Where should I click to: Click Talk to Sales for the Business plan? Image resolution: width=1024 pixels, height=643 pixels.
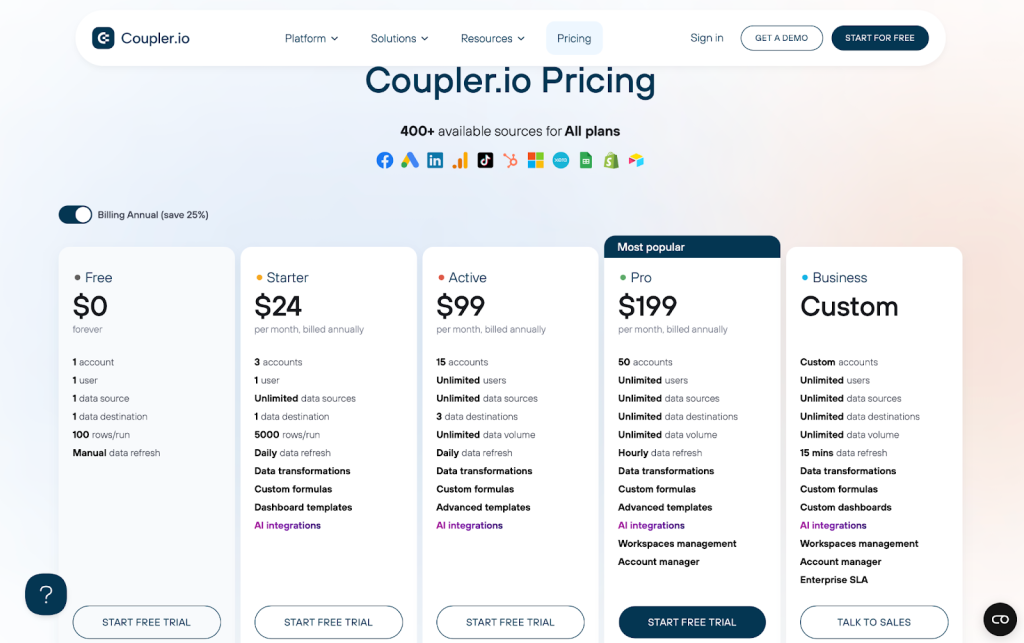[x=874, y=622]
